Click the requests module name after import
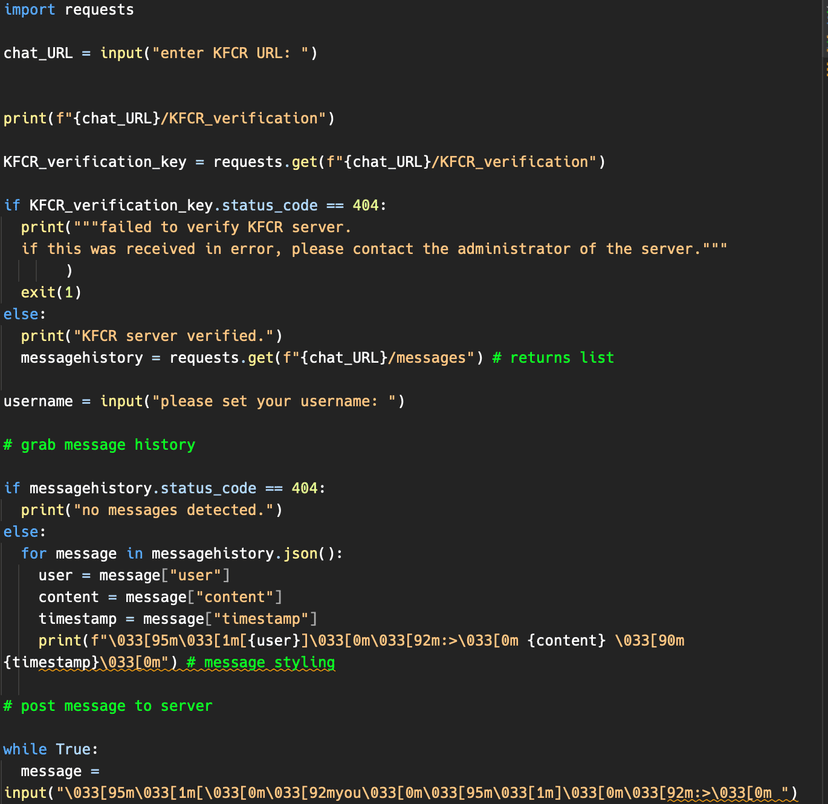The width and height of the screenshot is (828, 804). [99, 10]
